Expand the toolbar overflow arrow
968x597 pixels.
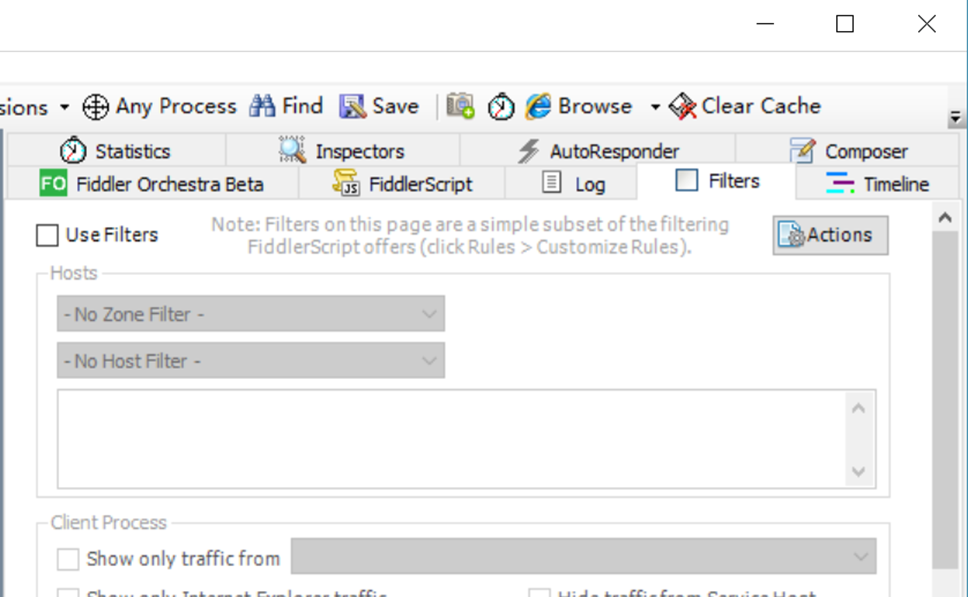tap(955, 117)
